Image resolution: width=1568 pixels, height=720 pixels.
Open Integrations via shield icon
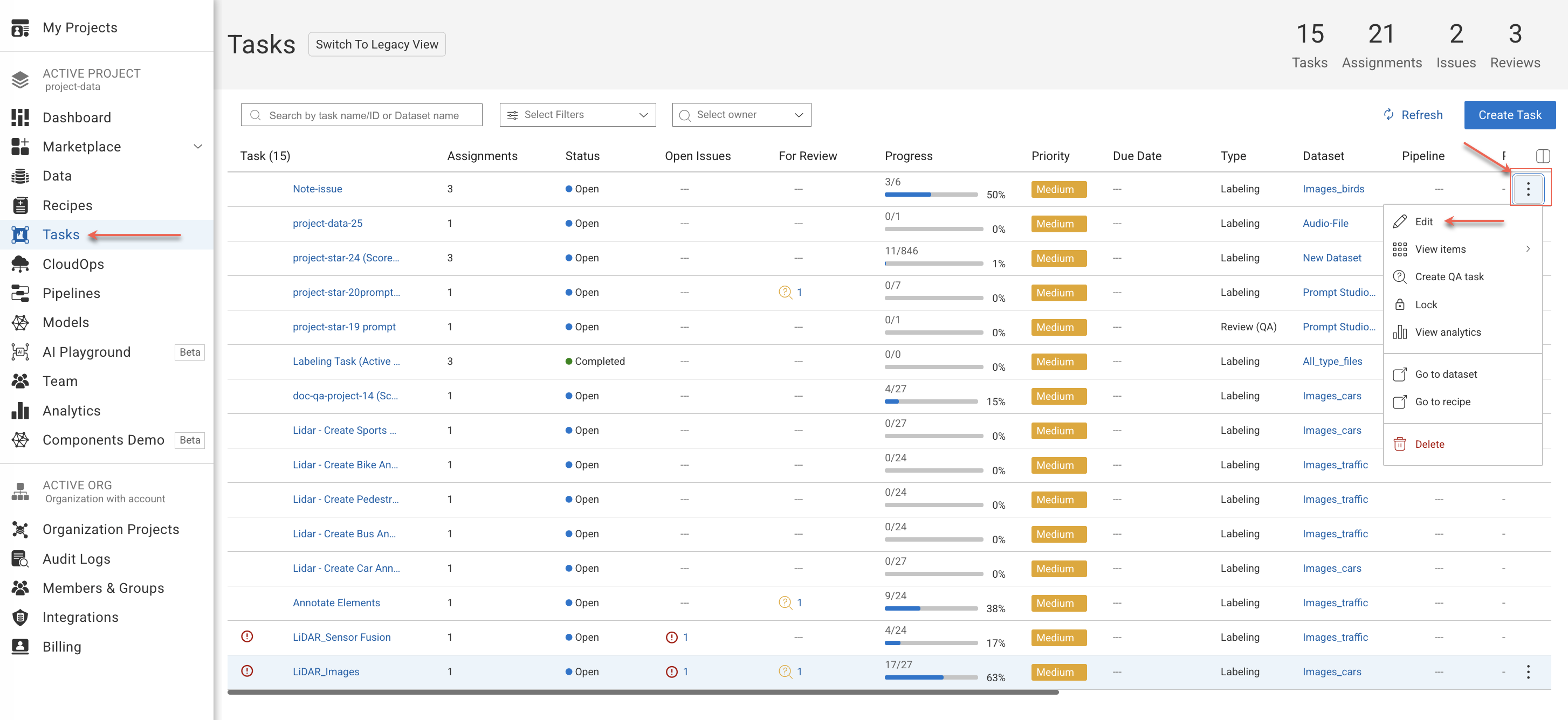click(20, 617)
